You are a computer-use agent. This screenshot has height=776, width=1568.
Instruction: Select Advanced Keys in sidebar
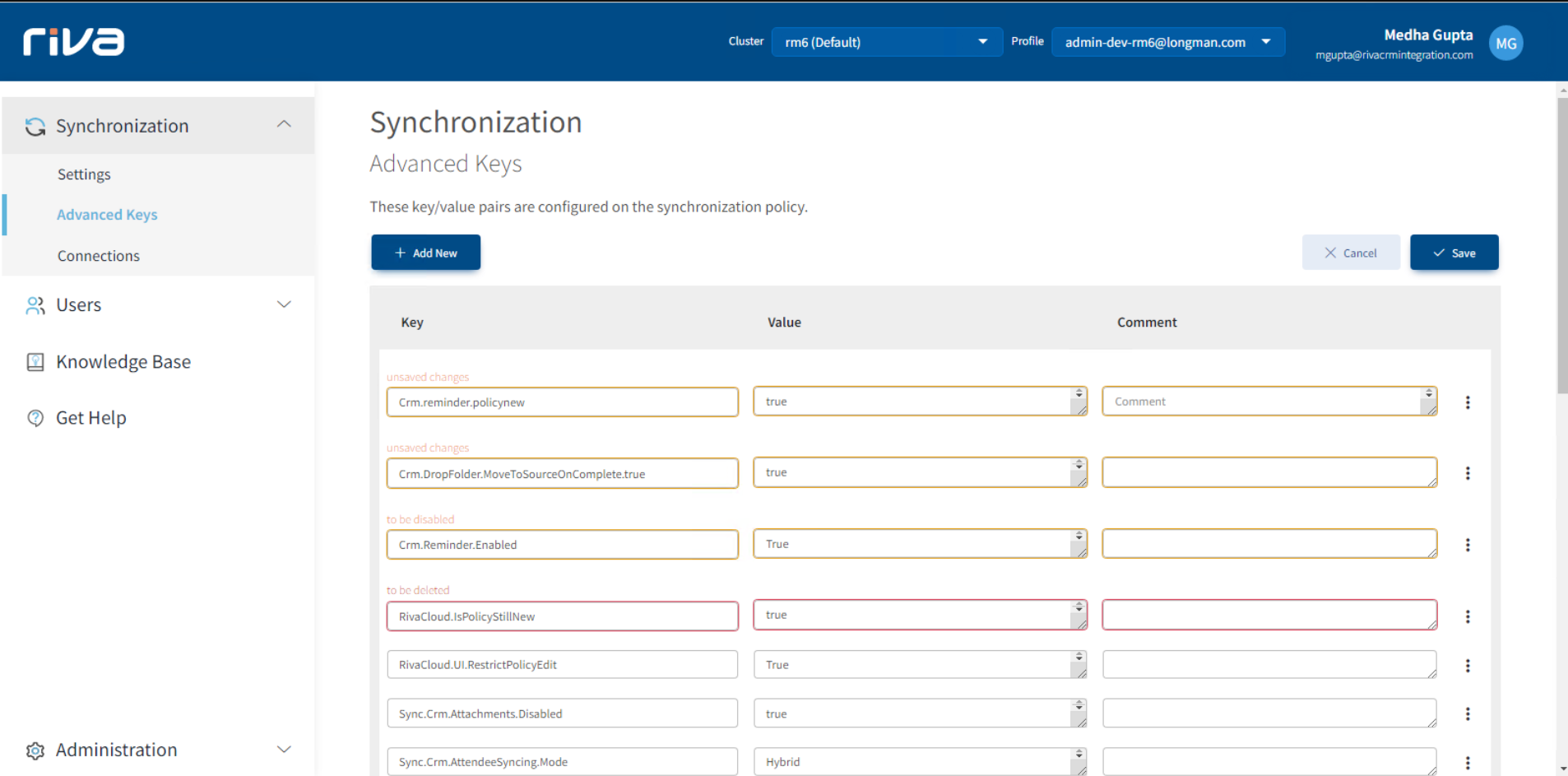pyautogui.click(x=107, y=215)
